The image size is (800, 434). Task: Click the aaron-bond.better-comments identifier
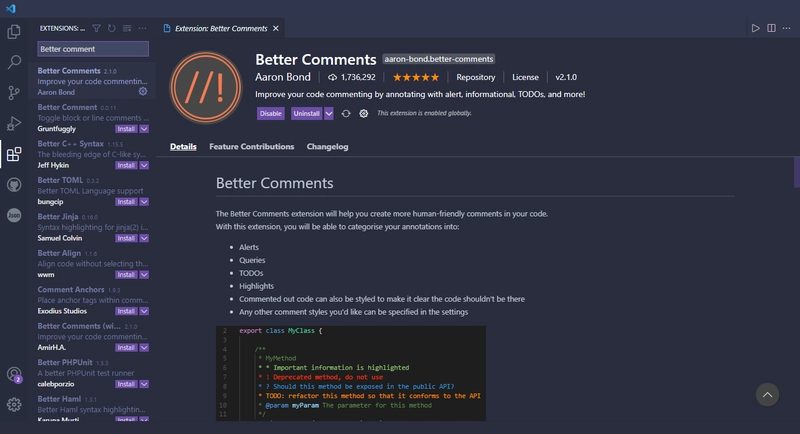(439, 59)
